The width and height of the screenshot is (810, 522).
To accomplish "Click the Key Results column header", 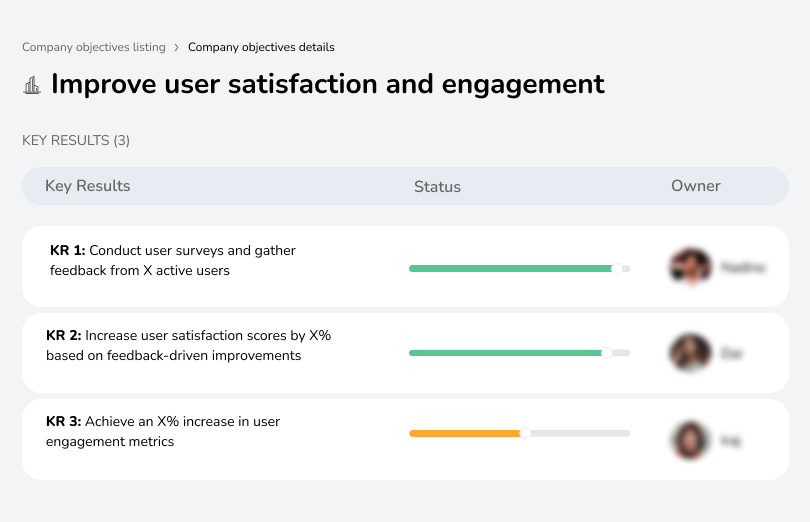I will click(88, 186).
